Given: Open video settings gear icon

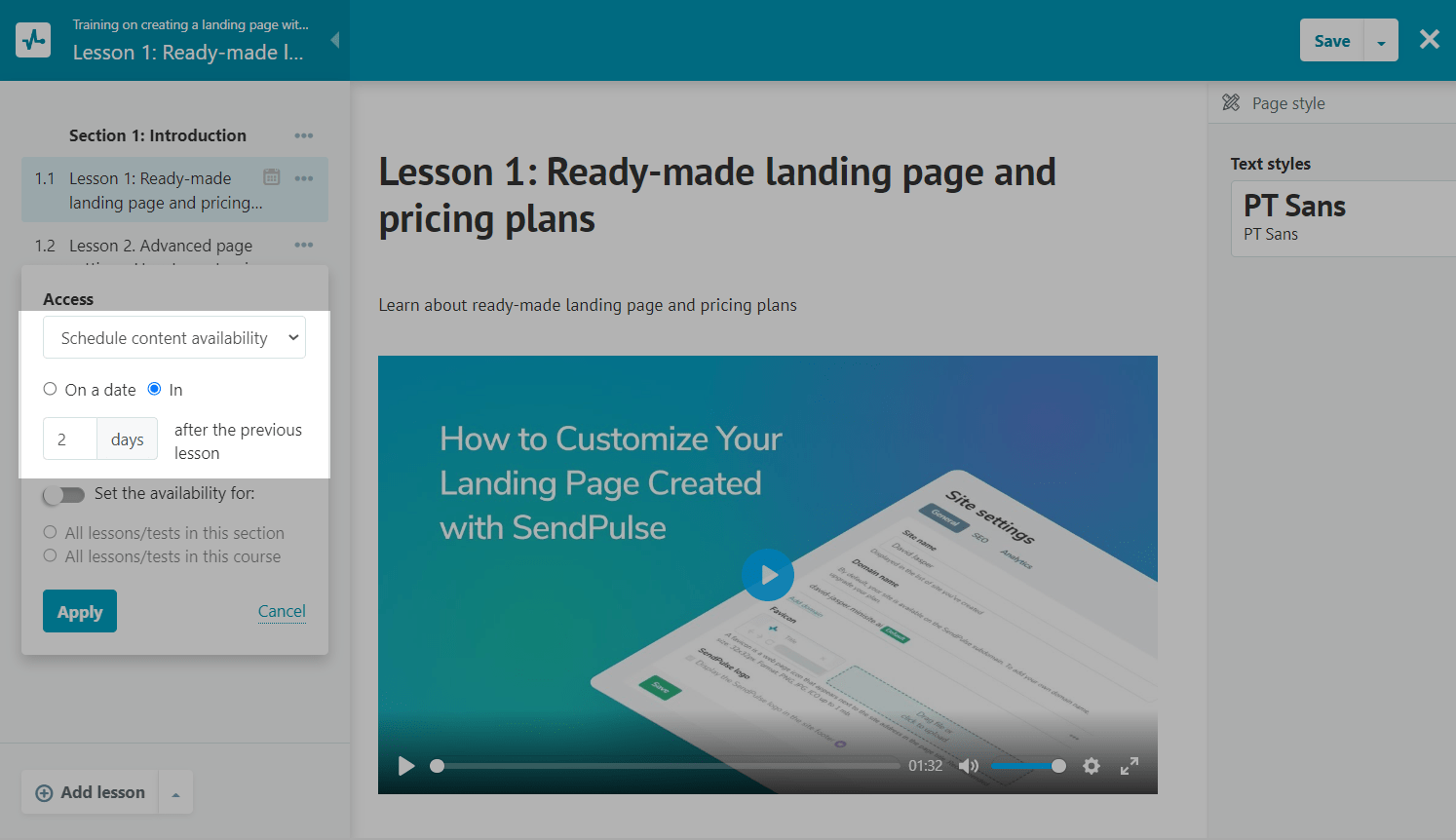Looking at the screenshot, I should tap(1092, 766).
